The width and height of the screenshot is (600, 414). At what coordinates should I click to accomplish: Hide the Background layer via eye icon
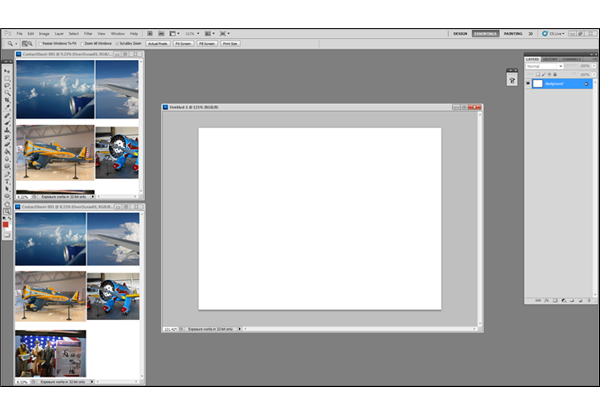[528, 83]
